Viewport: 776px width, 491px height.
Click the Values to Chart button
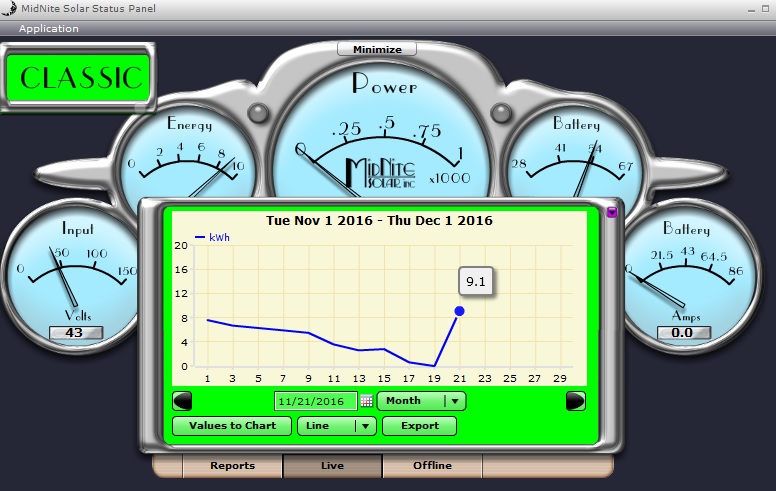click(232, 426)
